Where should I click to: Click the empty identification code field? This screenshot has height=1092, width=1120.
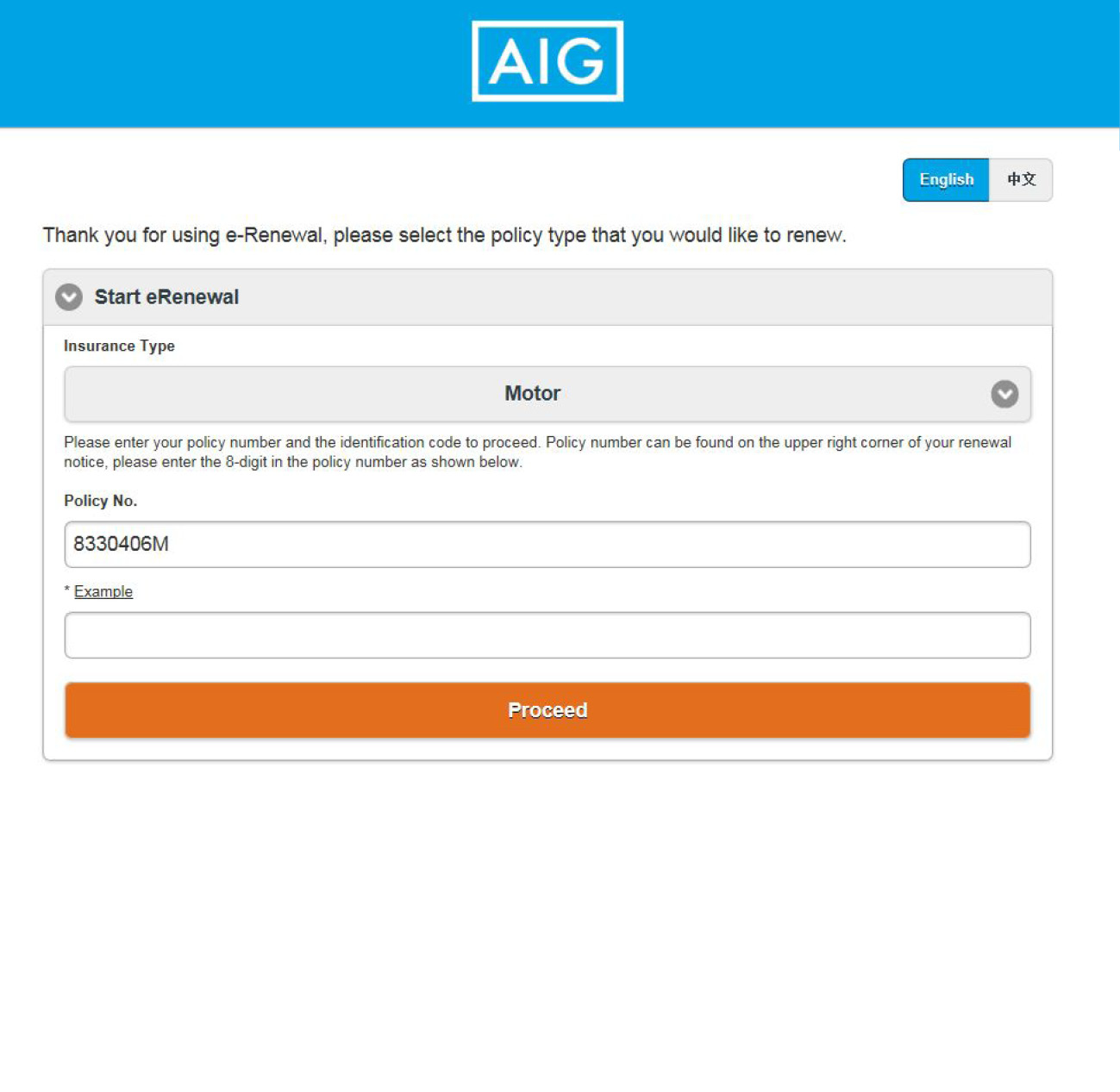547,635
